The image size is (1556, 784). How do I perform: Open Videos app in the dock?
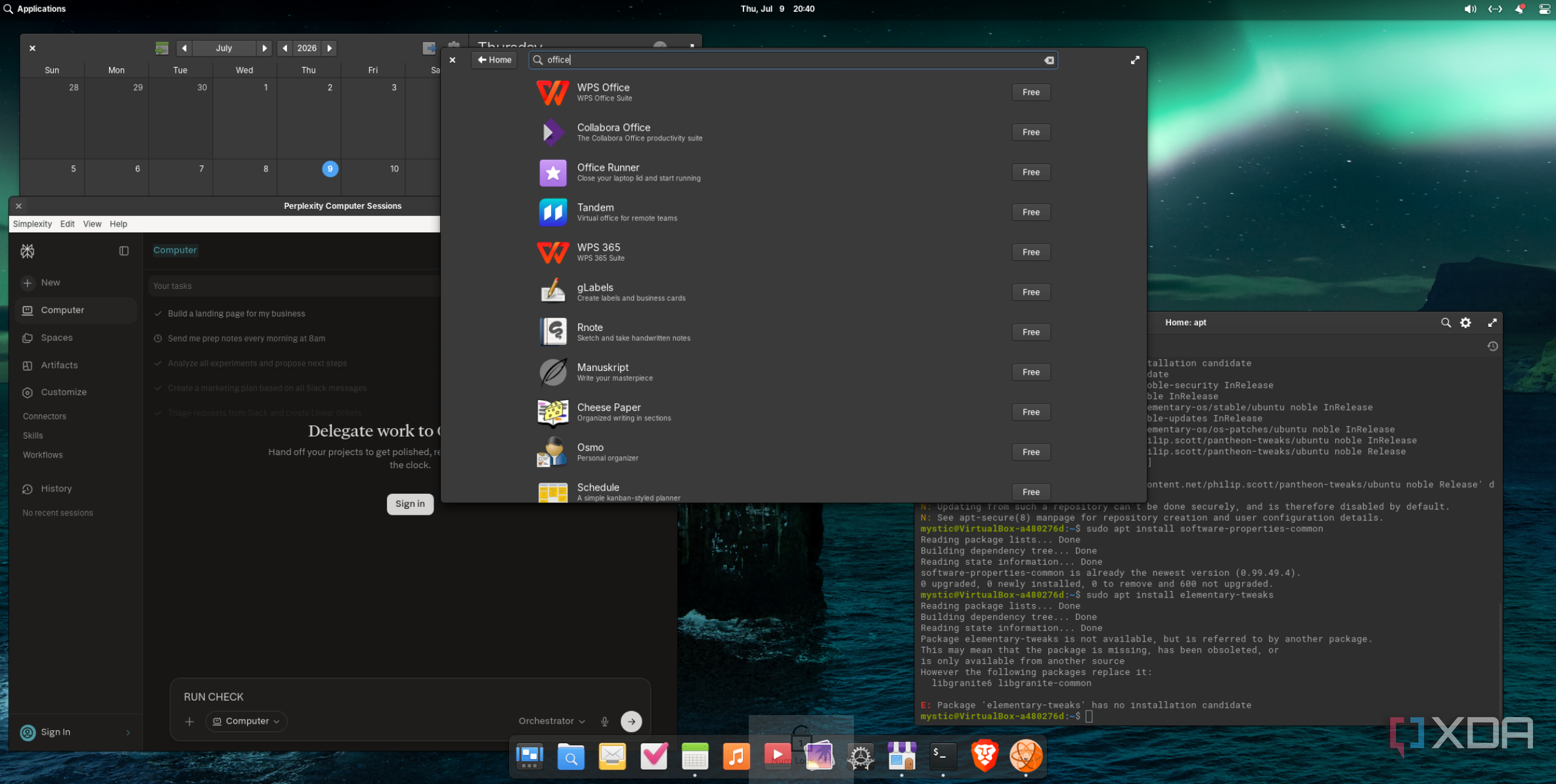coord(778,756)
